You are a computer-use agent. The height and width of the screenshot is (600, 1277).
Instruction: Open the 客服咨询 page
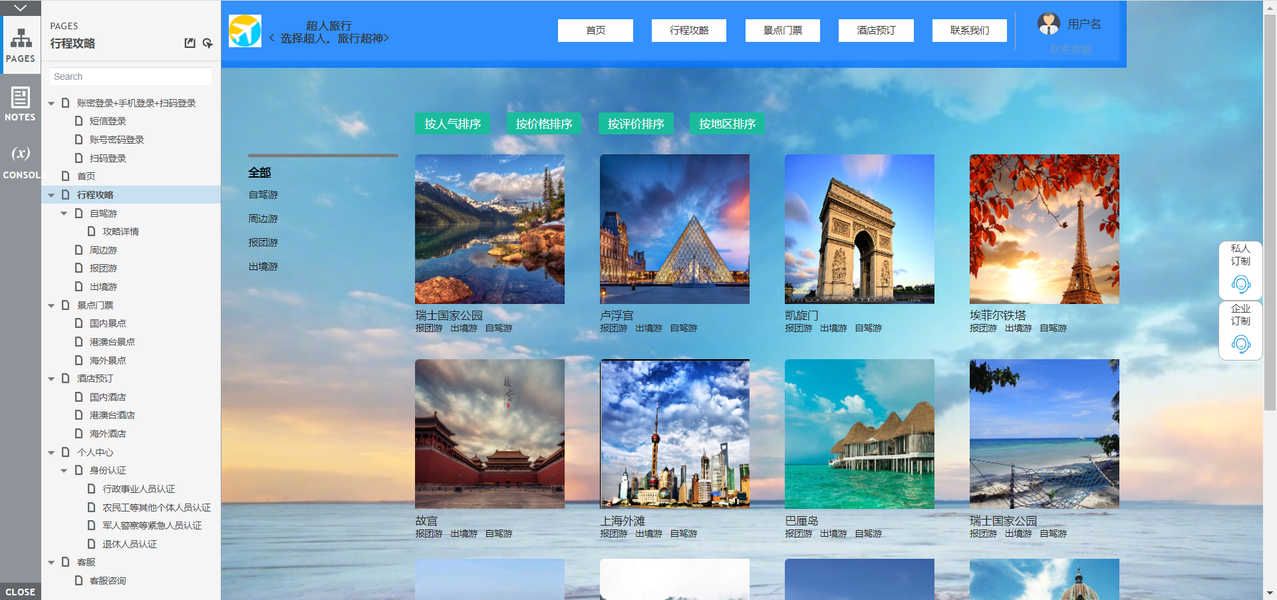107,581
